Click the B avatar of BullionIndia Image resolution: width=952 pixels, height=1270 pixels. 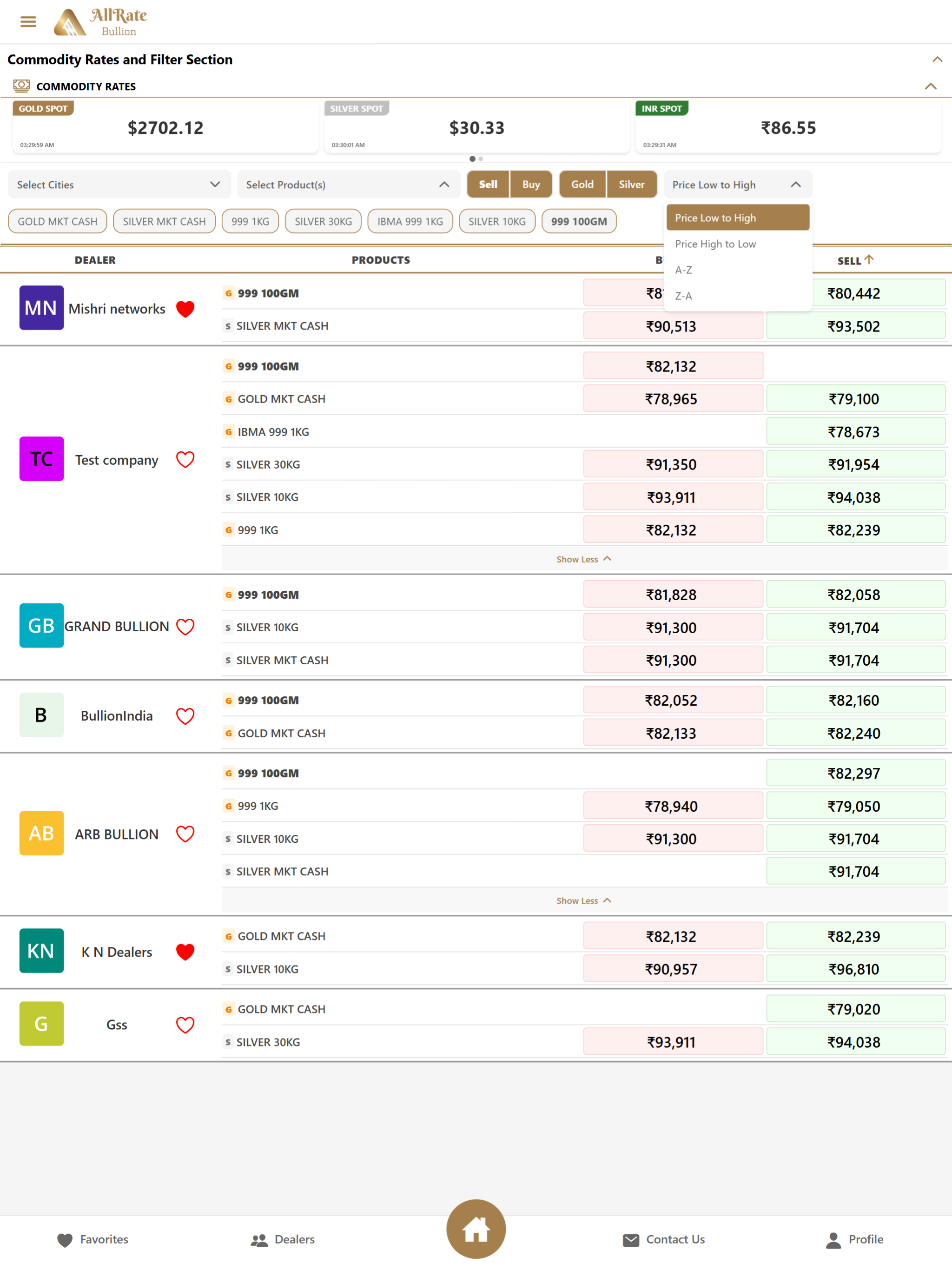(41, 715)
